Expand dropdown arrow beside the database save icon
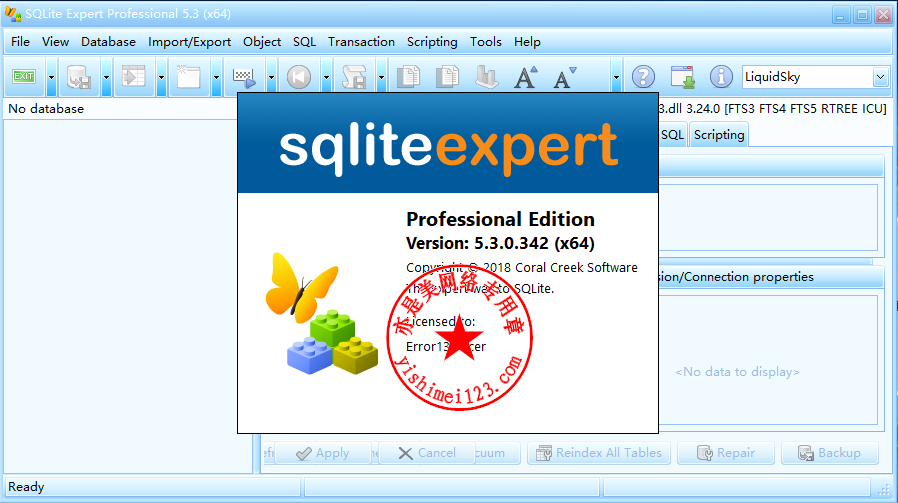 pyautogui.click(x=107, y=77)
